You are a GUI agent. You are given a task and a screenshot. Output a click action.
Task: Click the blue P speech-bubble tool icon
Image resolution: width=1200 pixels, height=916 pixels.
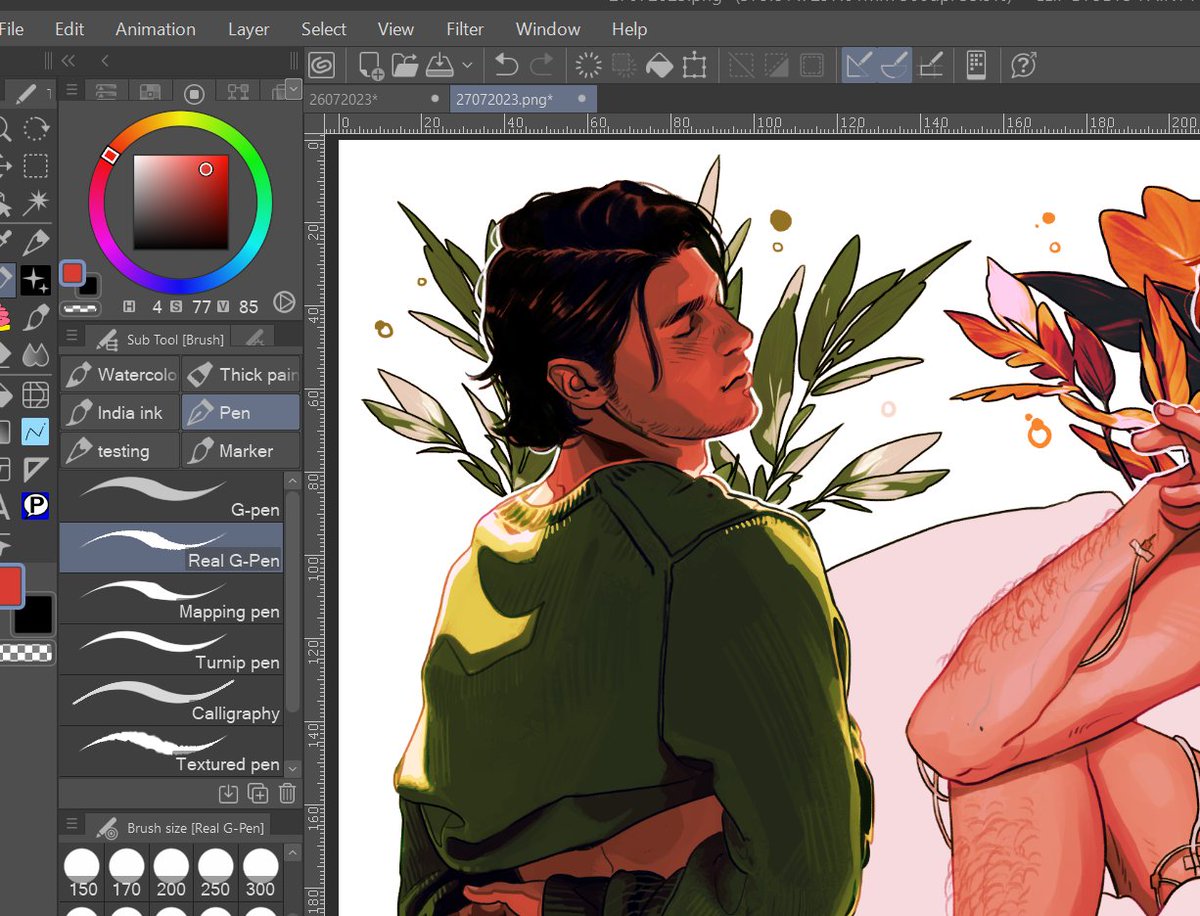click(x=36, y=508)
